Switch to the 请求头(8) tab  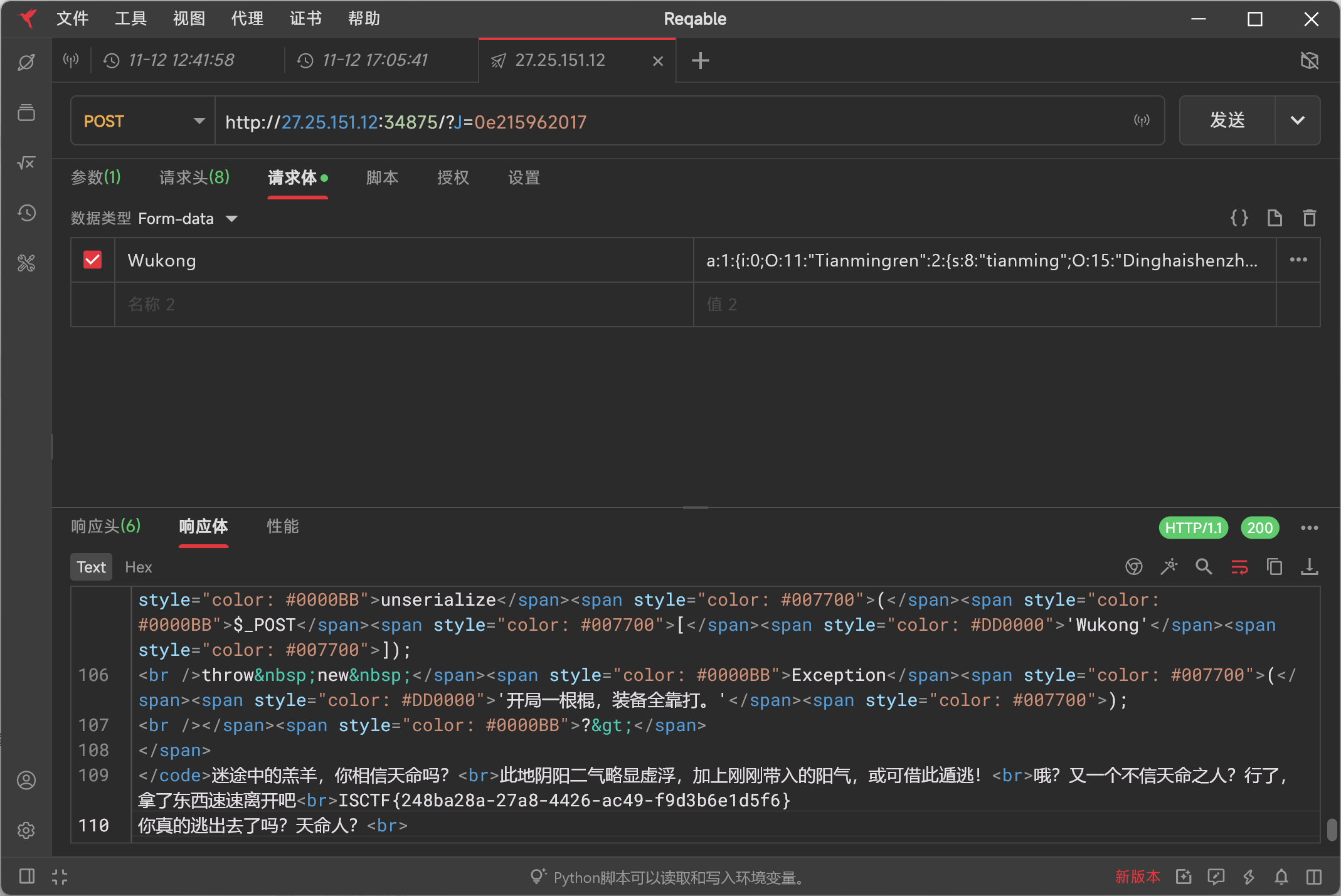tap(194, 177)
